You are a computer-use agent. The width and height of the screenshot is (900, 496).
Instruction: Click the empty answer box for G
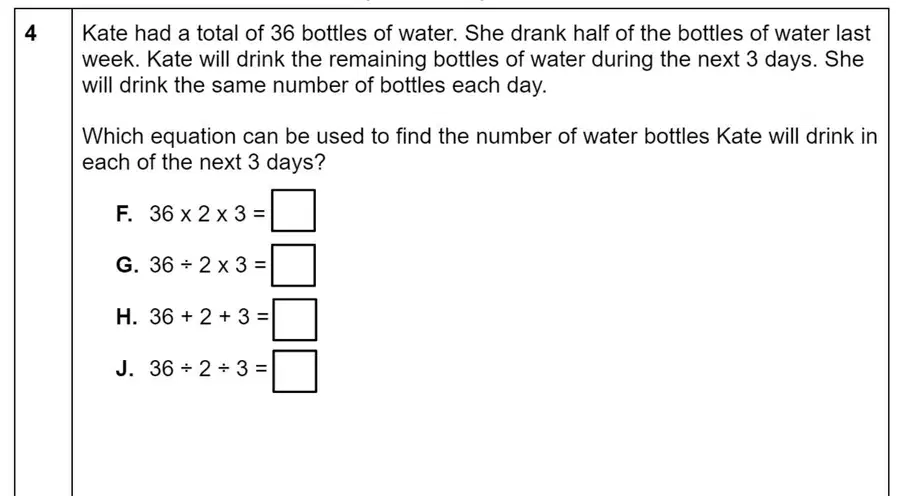coord(293,265)
